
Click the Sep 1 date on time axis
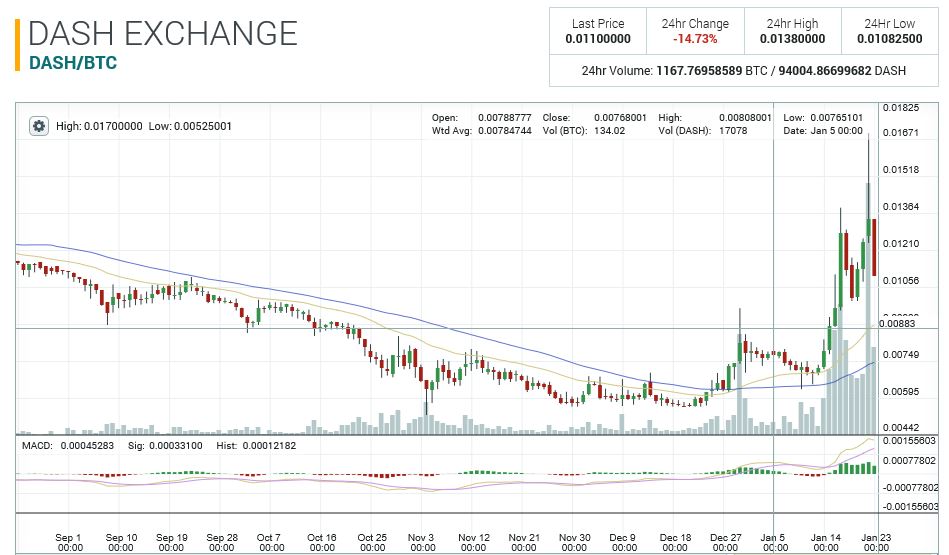click(69, 542)
